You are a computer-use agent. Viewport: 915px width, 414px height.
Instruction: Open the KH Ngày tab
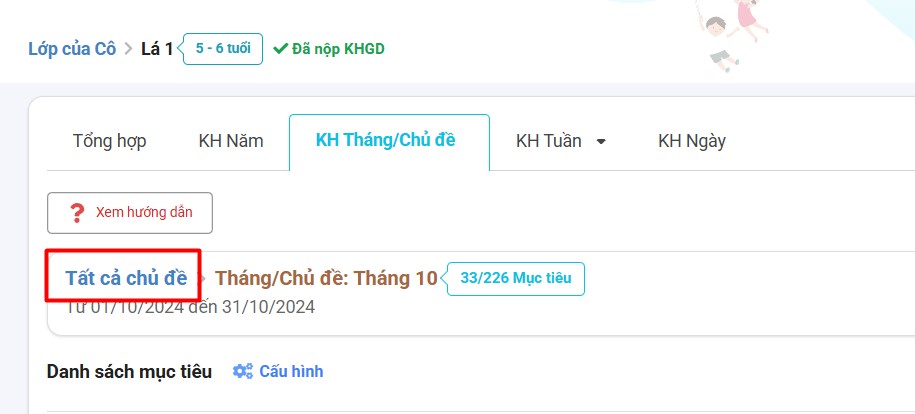tap(692, 141)
